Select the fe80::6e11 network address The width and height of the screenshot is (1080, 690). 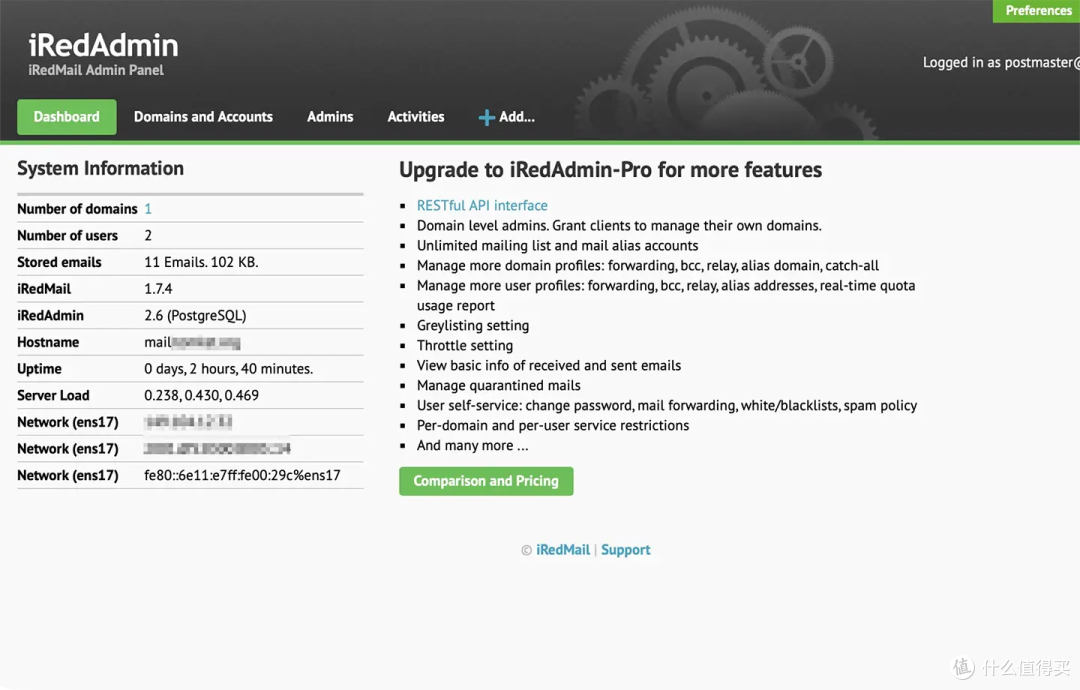(242, 476)
